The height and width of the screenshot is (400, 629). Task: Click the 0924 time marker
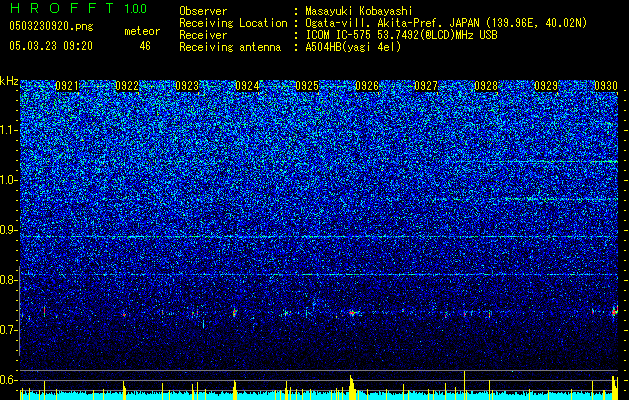(247, 86)
